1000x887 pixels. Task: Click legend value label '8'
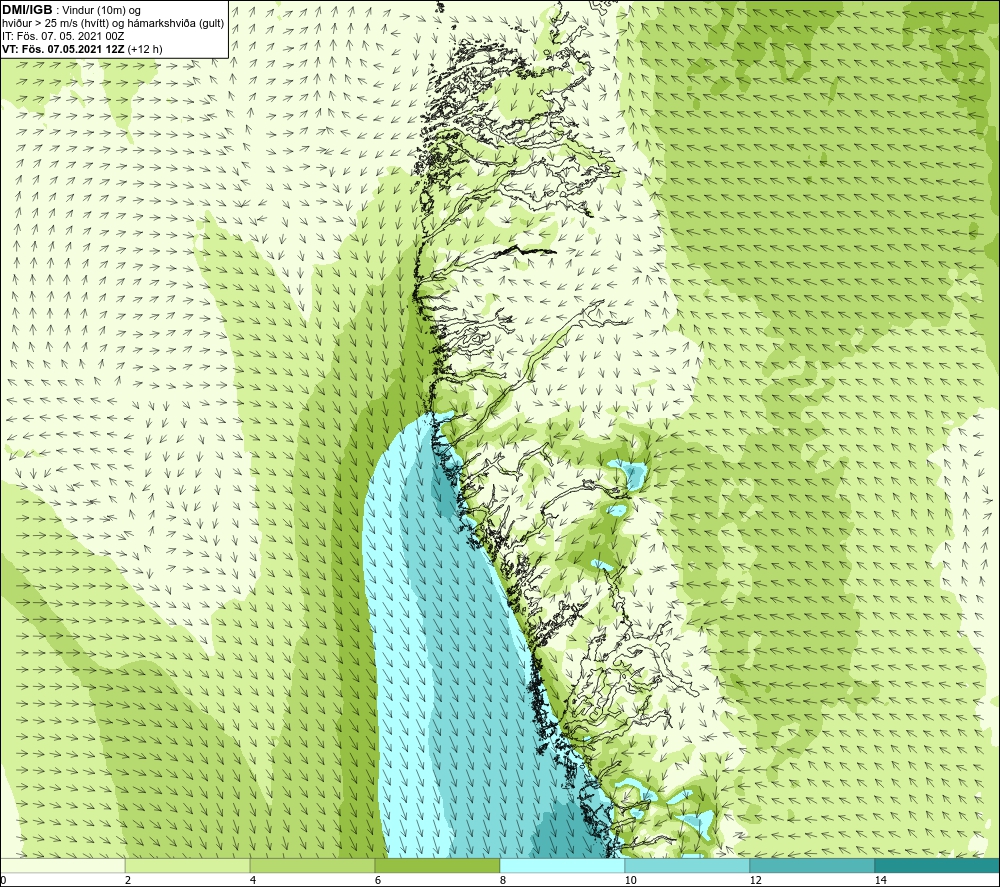pyautogui.click(x=503, y=881)
